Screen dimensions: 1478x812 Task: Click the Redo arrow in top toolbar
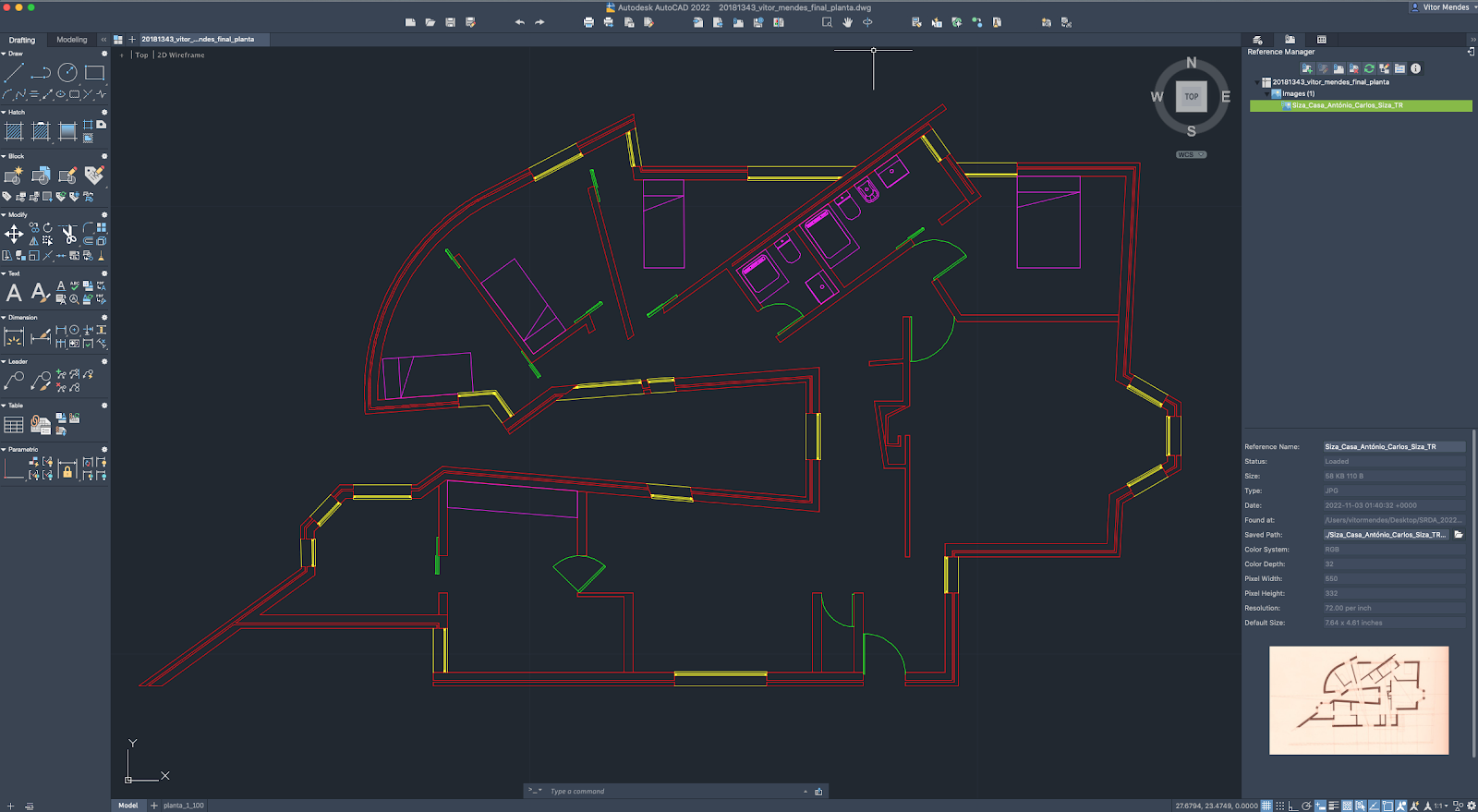(x=539, y=22)
